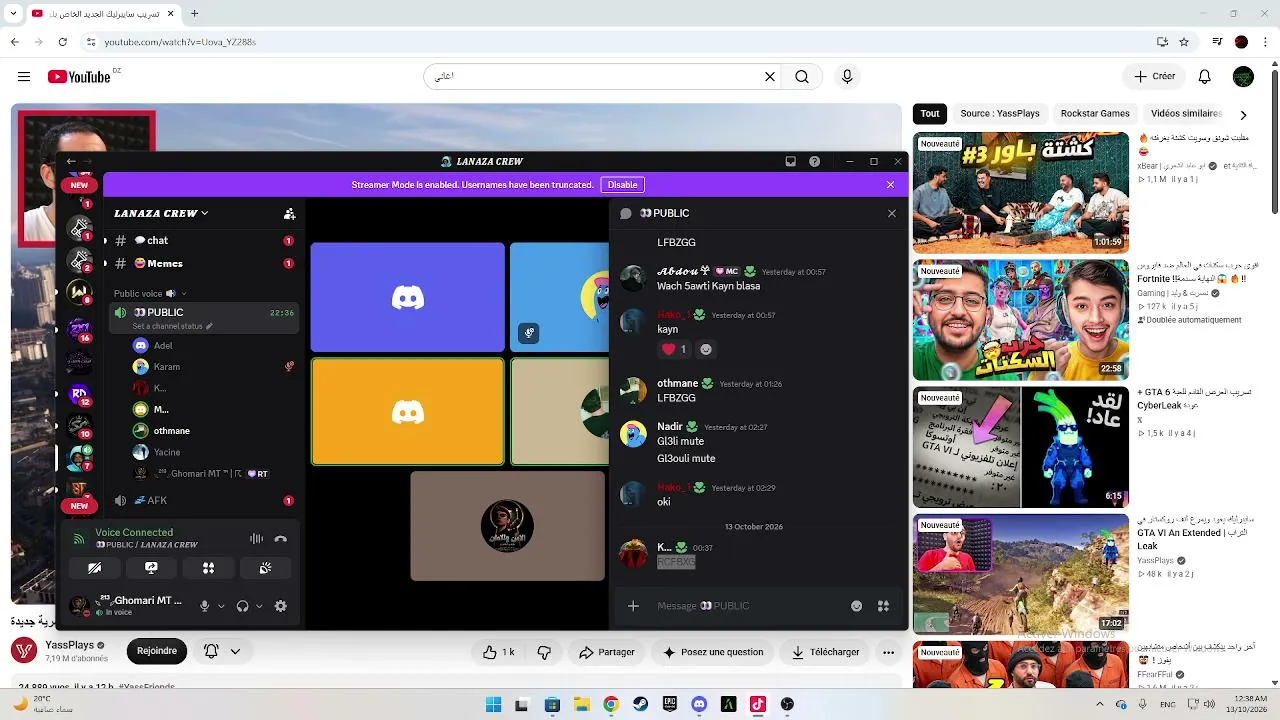The width and height of the screenshot is (1280, 720).
Task: Open notification preference dropdown beside Rejoindre
Action: pos(222,651)
